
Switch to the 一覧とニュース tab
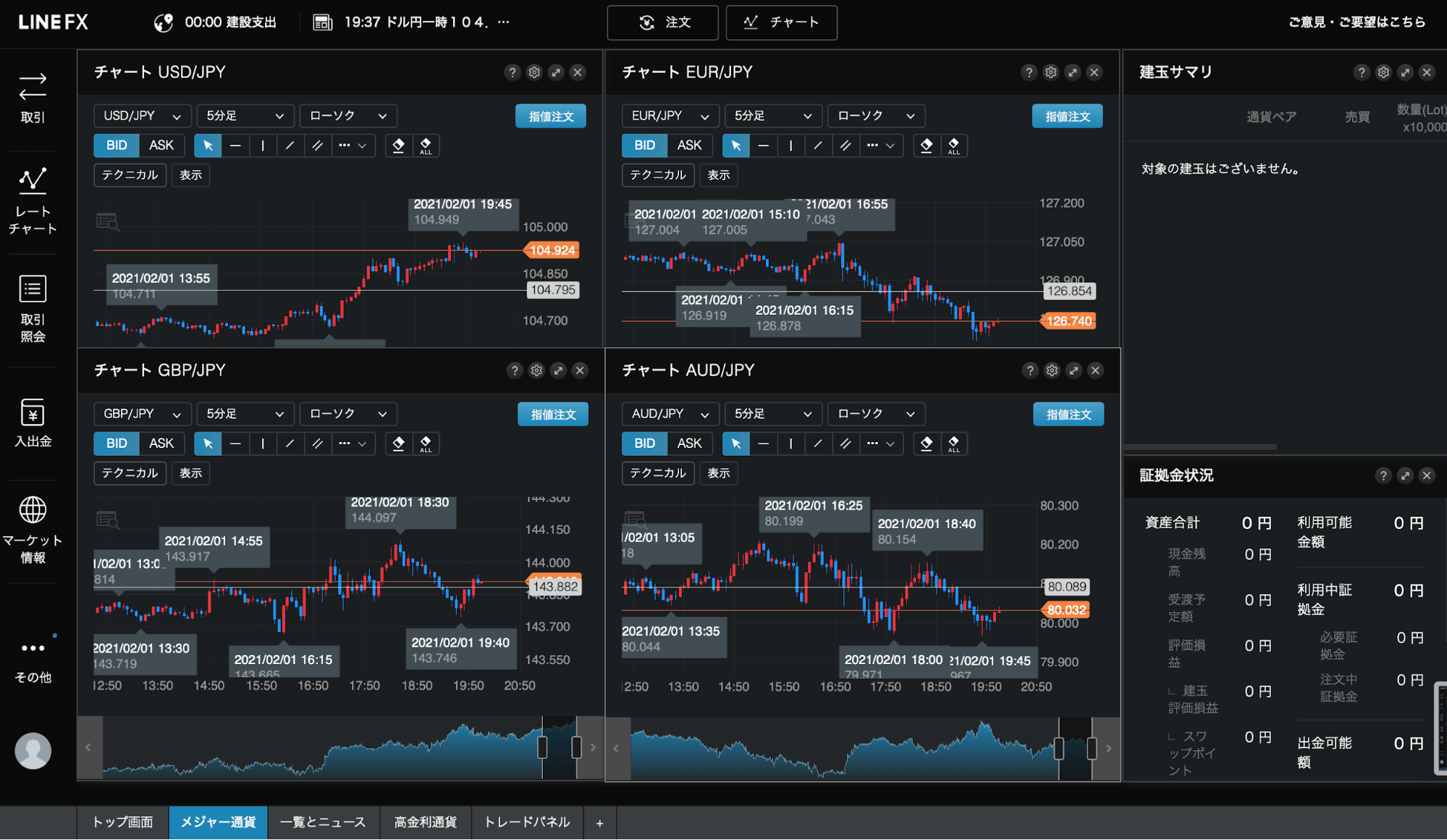323,823
